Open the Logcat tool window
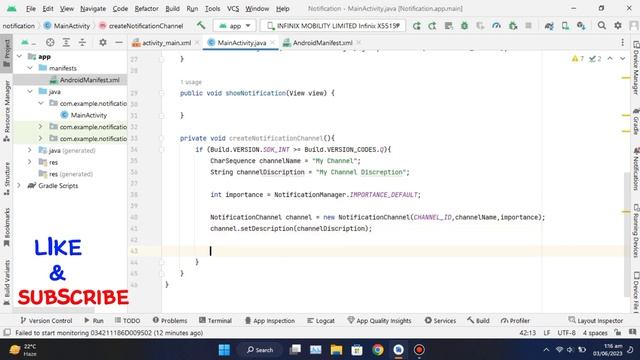This screenshot has height=360, width=640. (321, 321)
